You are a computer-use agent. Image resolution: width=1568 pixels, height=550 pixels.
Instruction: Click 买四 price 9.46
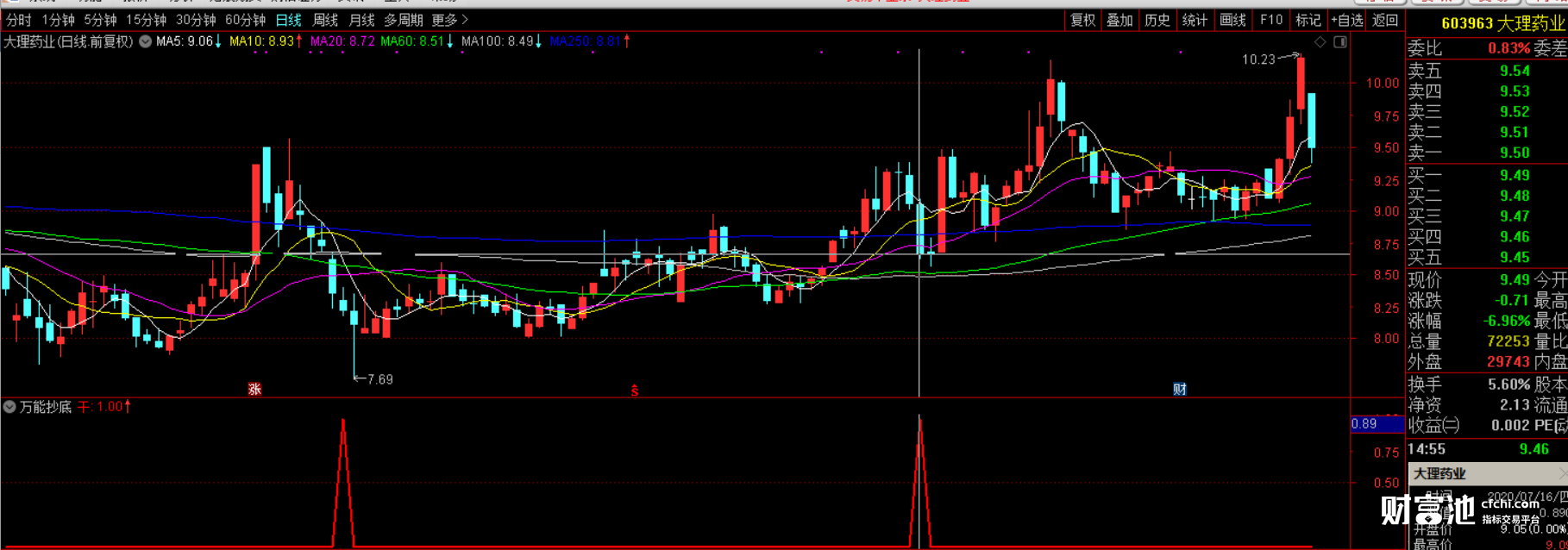pos(1515,237)
